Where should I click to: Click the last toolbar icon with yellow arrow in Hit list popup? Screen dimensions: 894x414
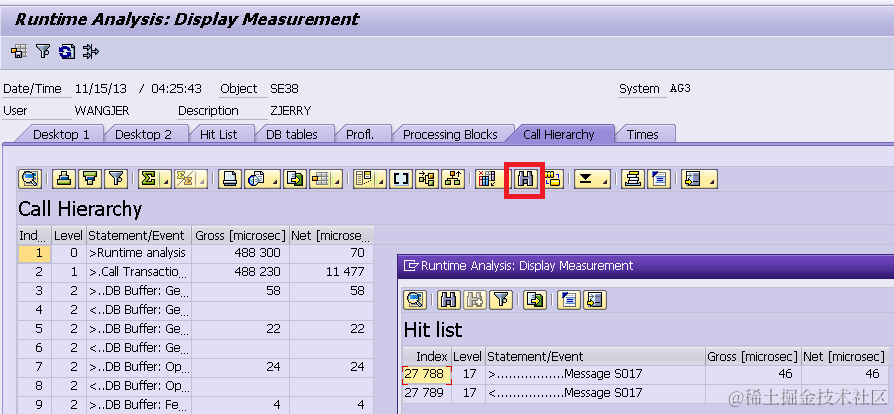click(x=595, y=299)
